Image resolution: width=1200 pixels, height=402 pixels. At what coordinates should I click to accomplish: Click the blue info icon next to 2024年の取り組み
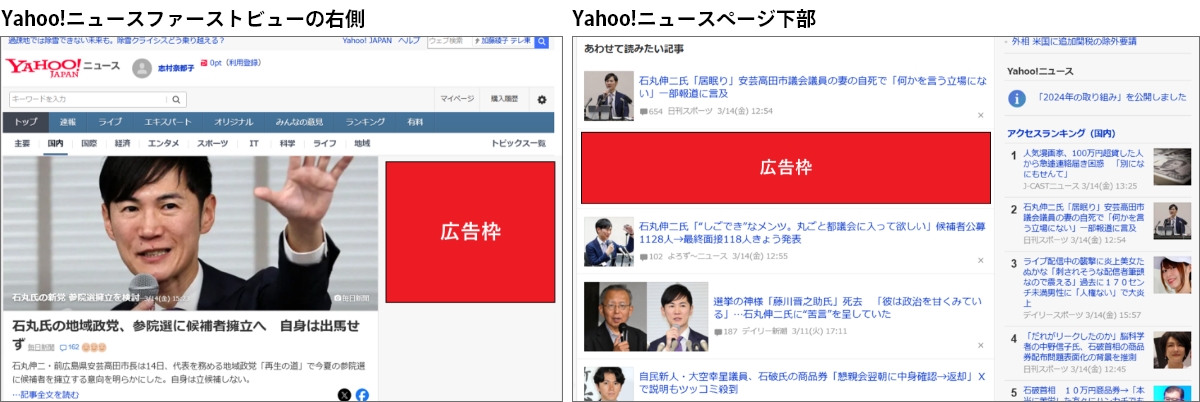tap(1017, 98)
